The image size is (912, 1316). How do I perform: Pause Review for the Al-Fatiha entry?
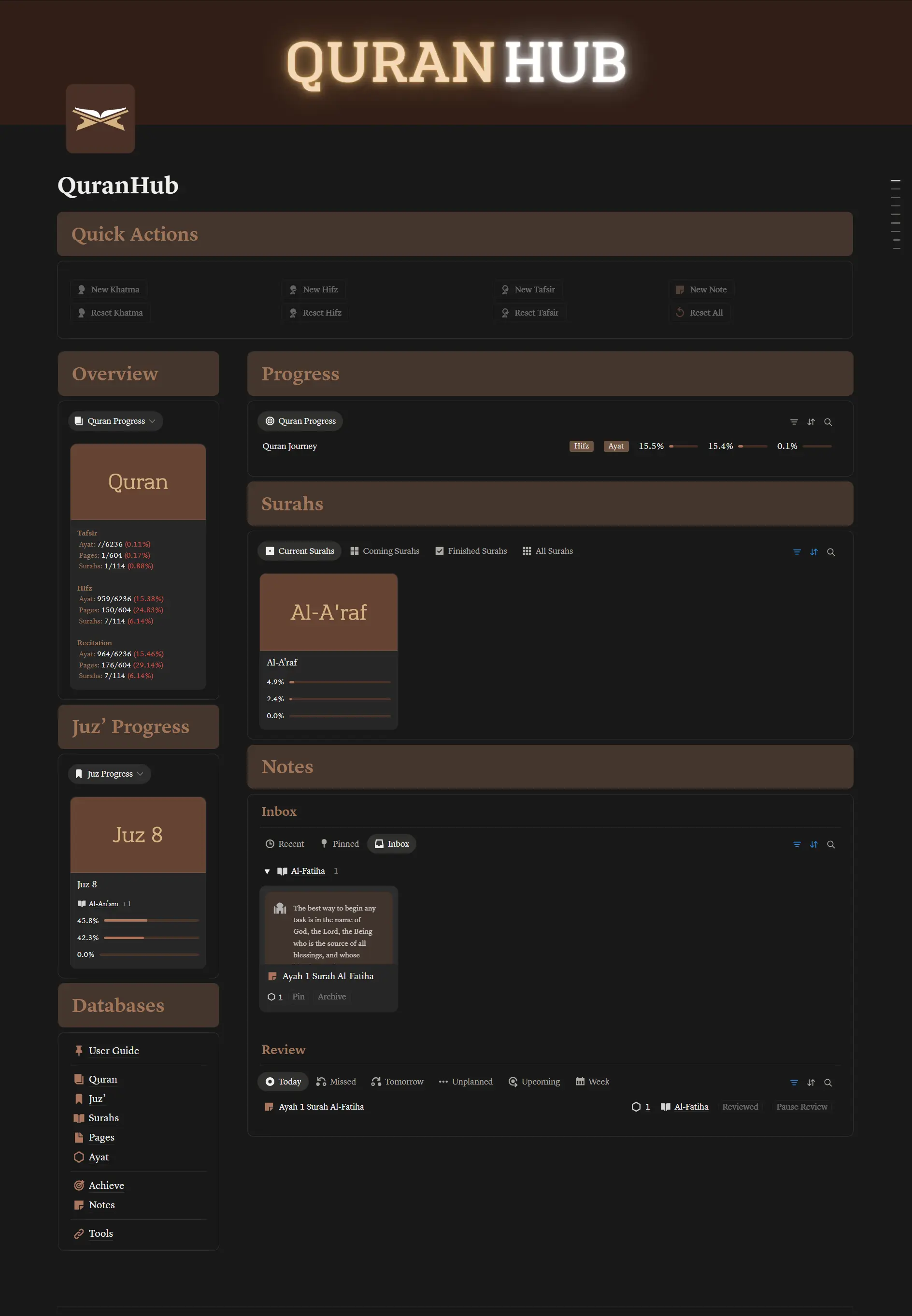pyautogui.click(x=802, y=1107)
